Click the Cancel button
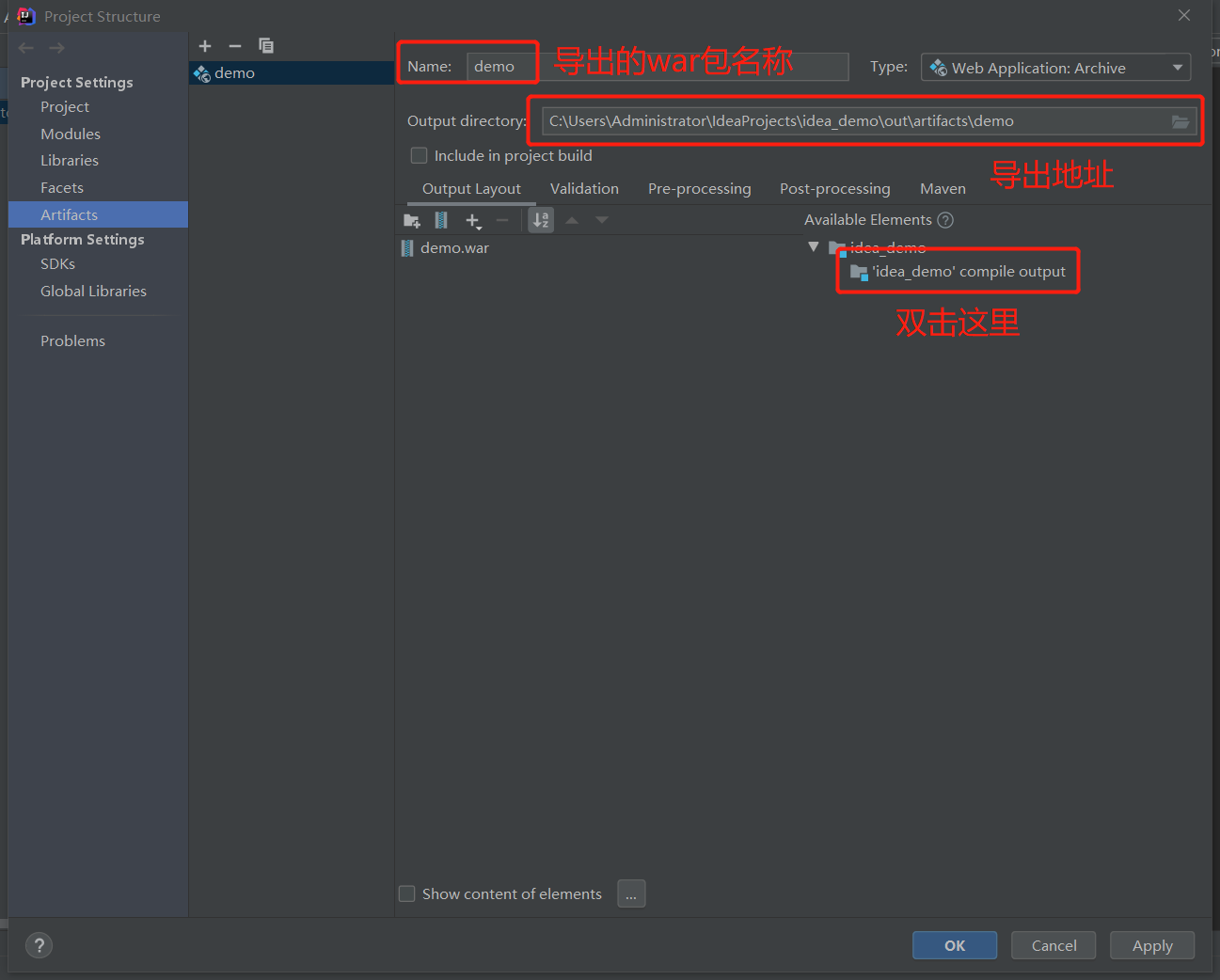Viewport: 1220px width, 980px height. coord(1054,945)
